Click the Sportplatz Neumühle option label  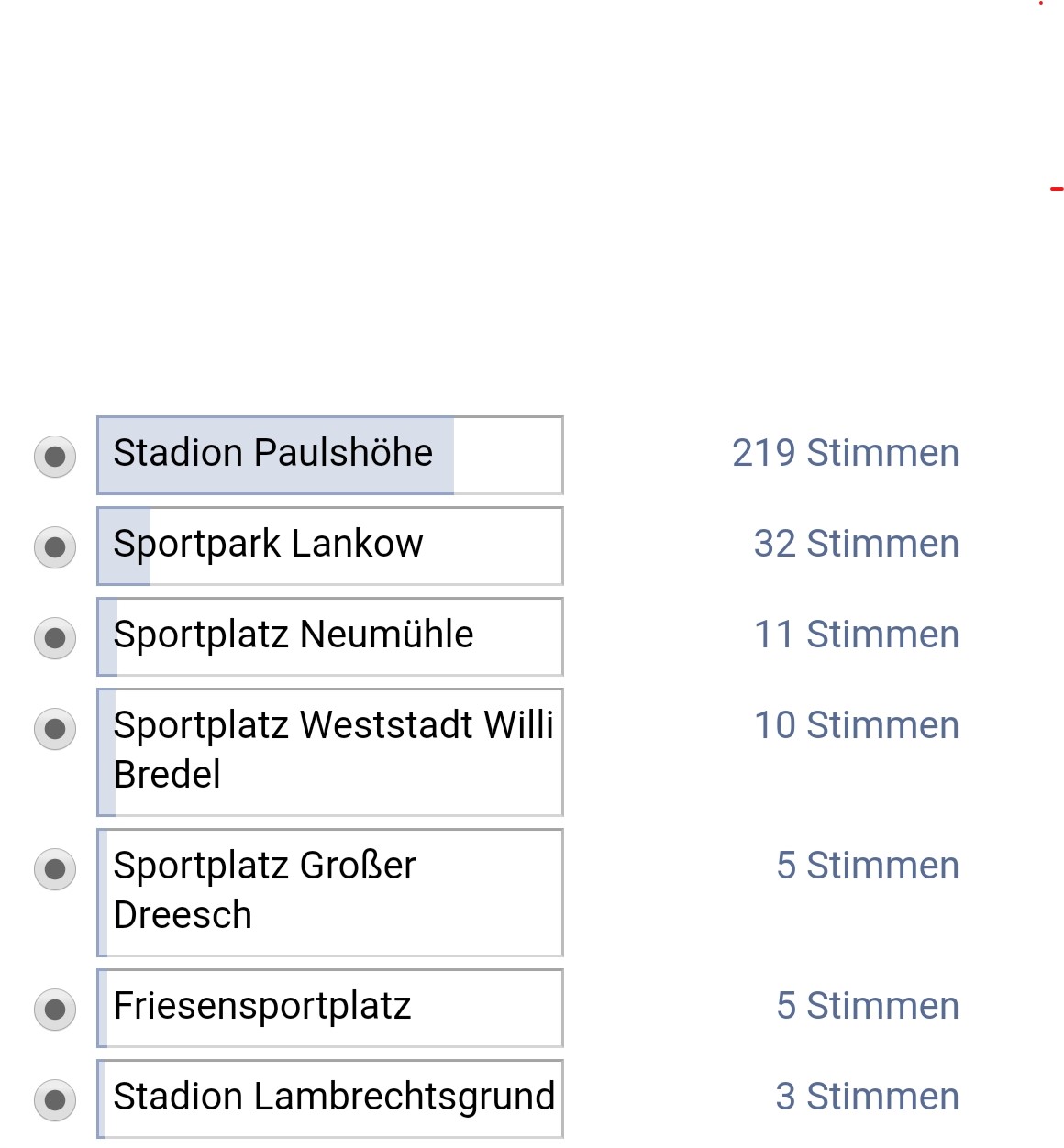(x=293, y=635)
